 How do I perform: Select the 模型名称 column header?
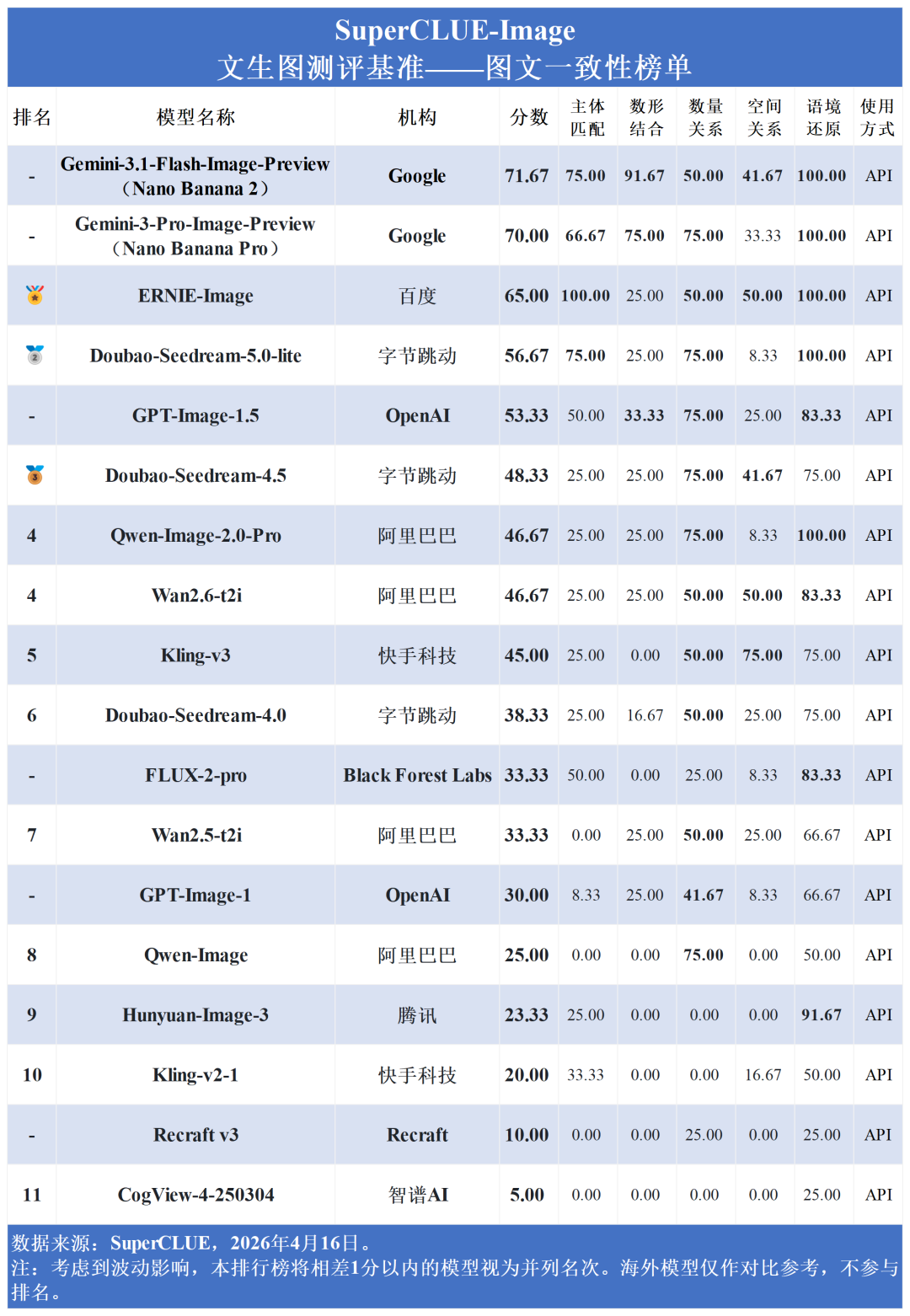(x=195, y=117)
